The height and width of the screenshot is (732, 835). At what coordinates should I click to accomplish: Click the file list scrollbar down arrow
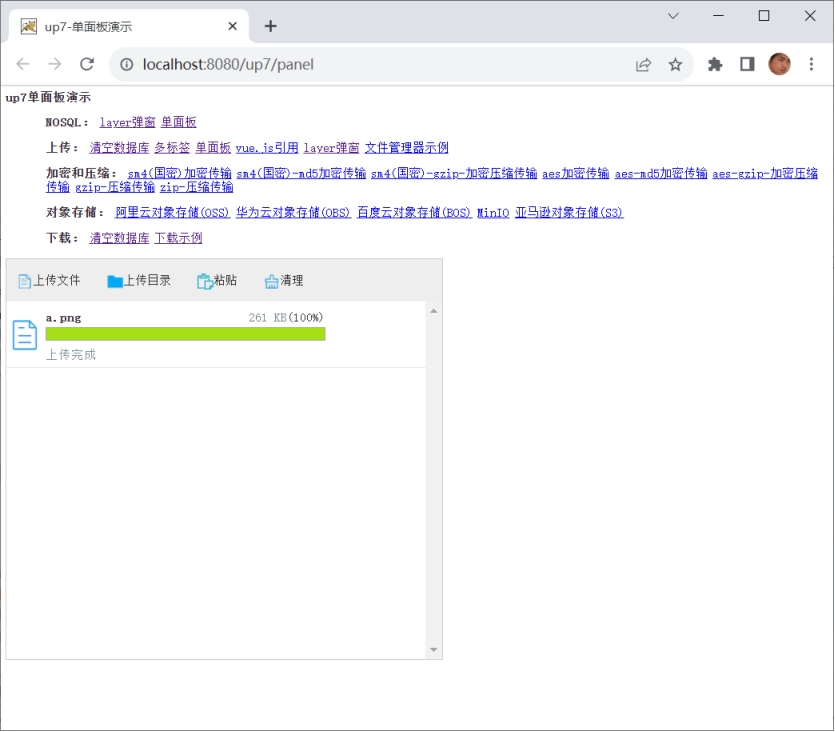pos(433,650)
